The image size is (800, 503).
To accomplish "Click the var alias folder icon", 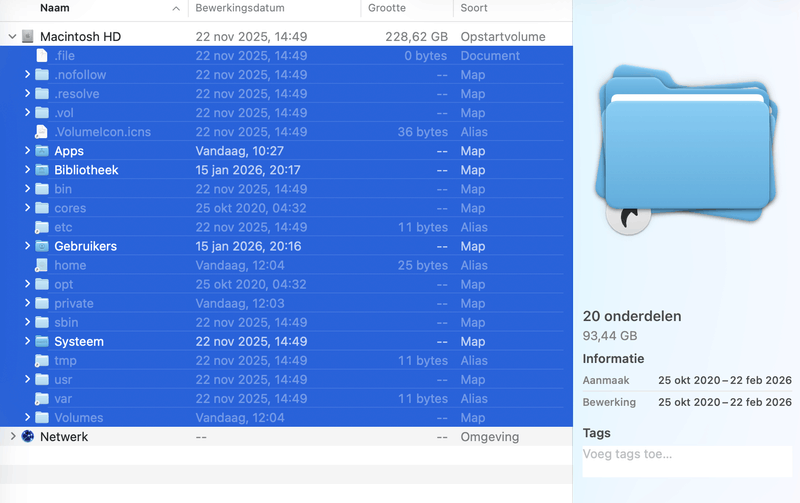I will click(x=42, y=399).
